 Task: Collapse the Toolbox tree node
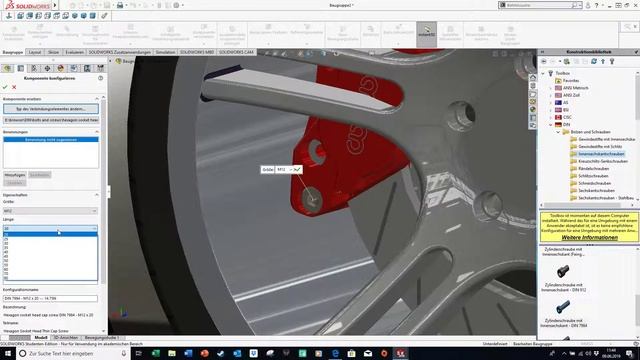pos(543,73)
